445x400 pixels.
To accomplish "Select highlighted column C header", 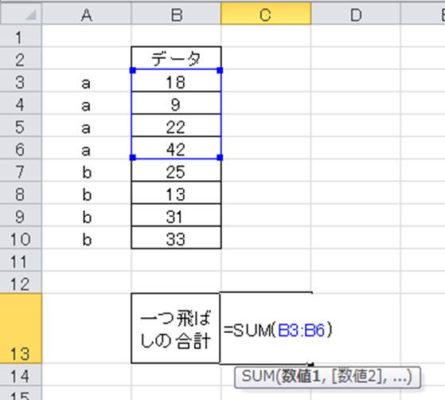I will pyautogui.click(x=266, y=15).
